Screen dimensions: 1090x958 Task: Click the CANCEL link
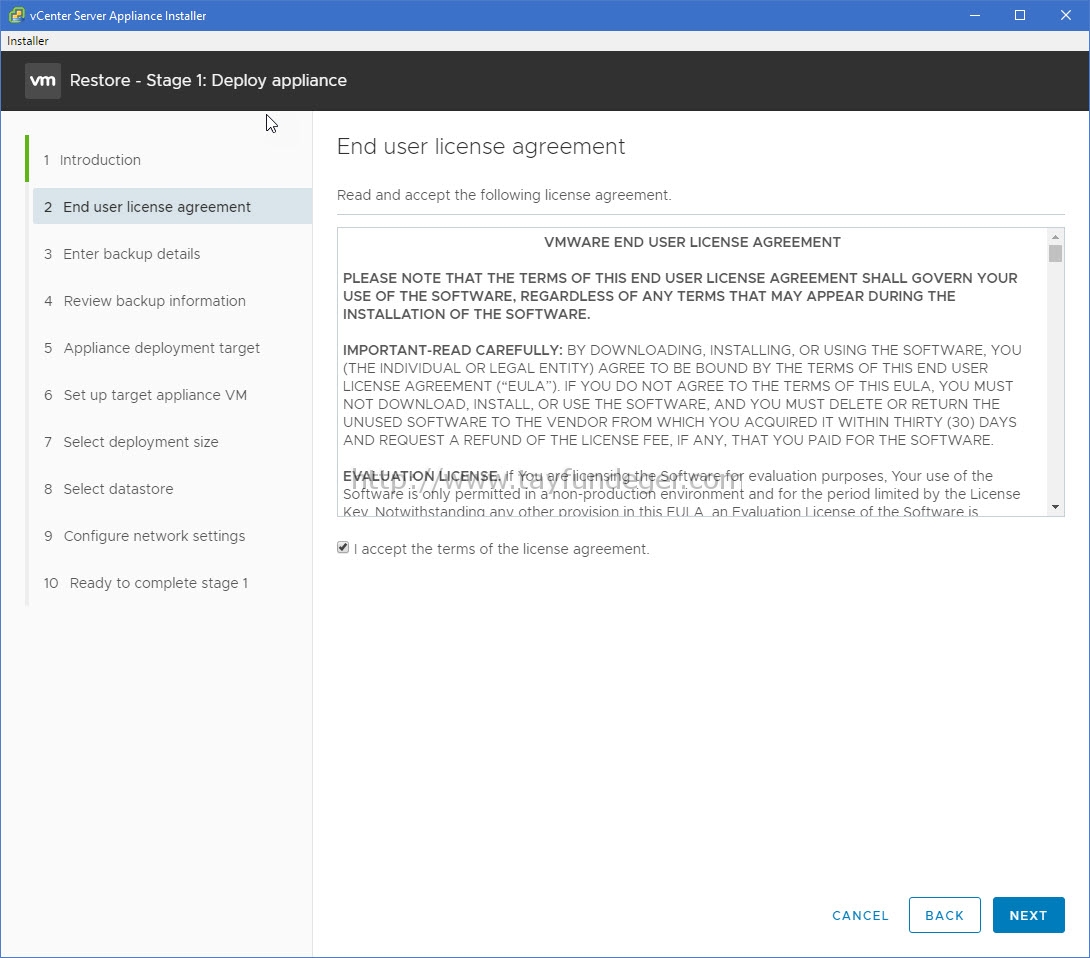point(860,916)
